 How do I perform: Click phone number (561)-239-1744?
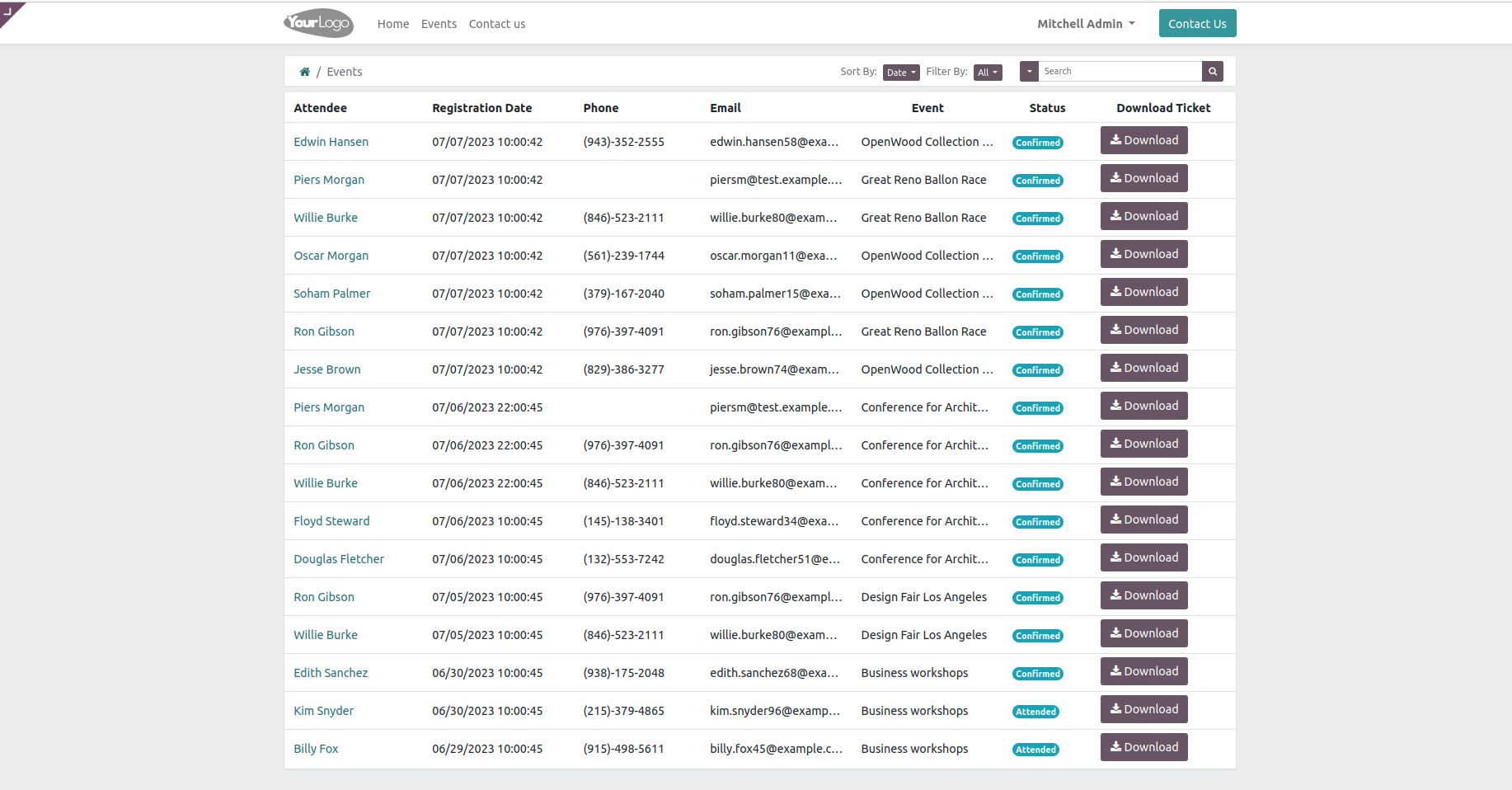(623, 256)
